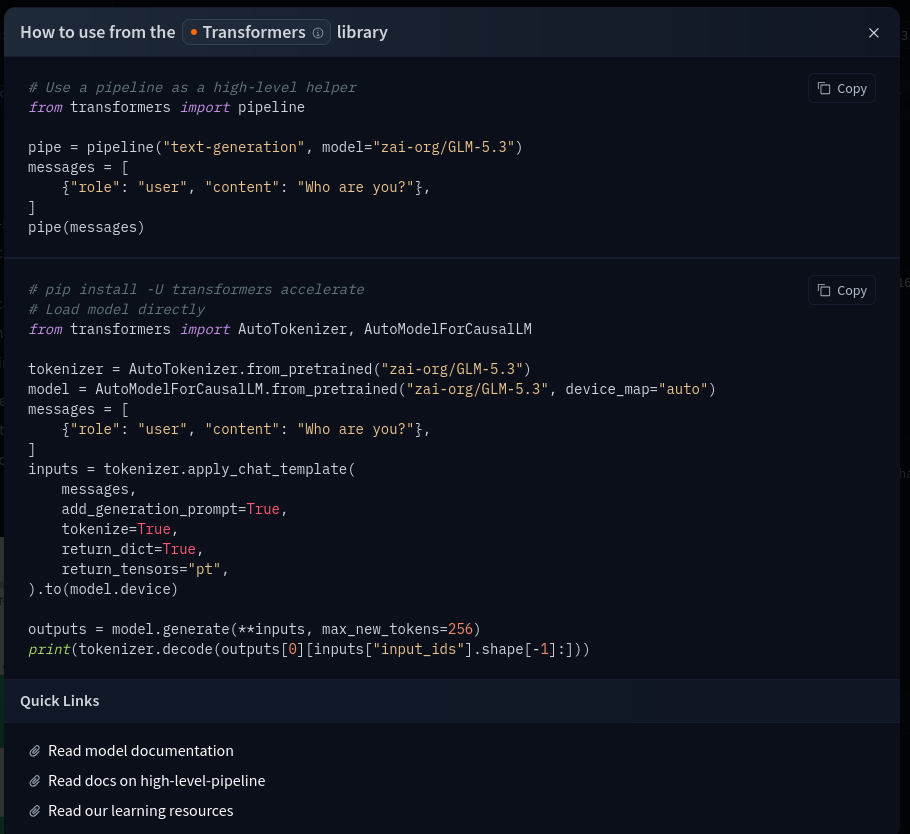Image resolution: width=910 pixels, height=834 pixels.
Task: Click paperclip icon beside high-level-pipeline docs
Action: (35, 781)
